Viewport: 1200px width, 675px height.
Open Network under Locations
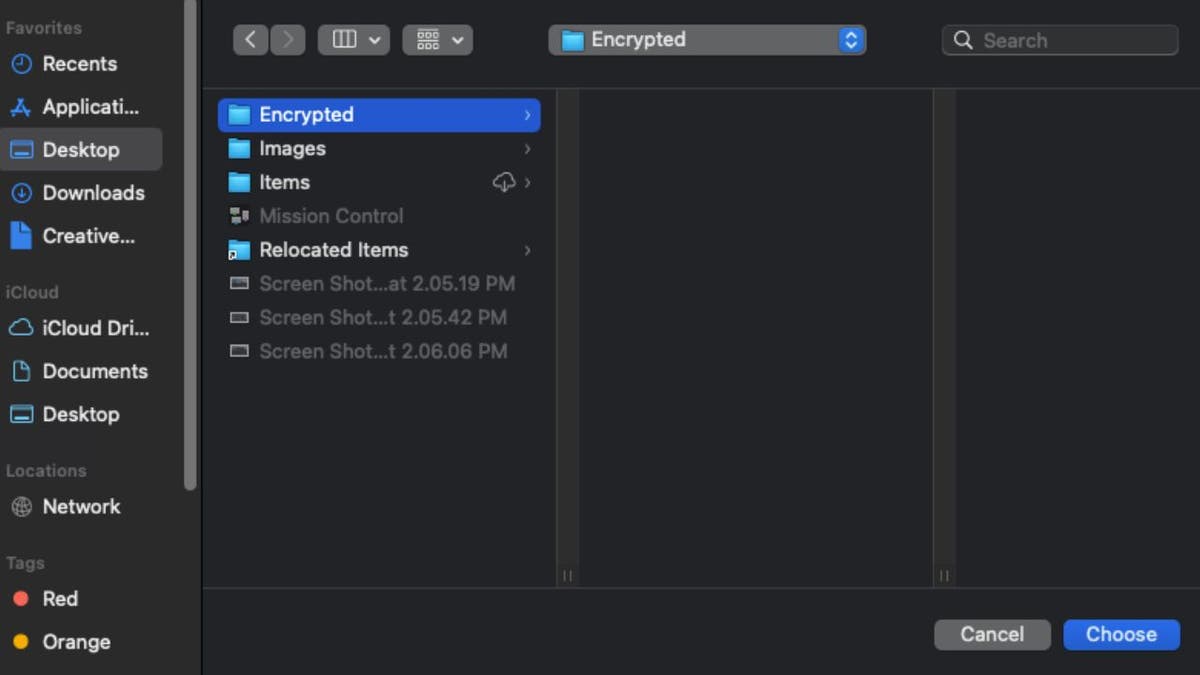coord(80,507)
